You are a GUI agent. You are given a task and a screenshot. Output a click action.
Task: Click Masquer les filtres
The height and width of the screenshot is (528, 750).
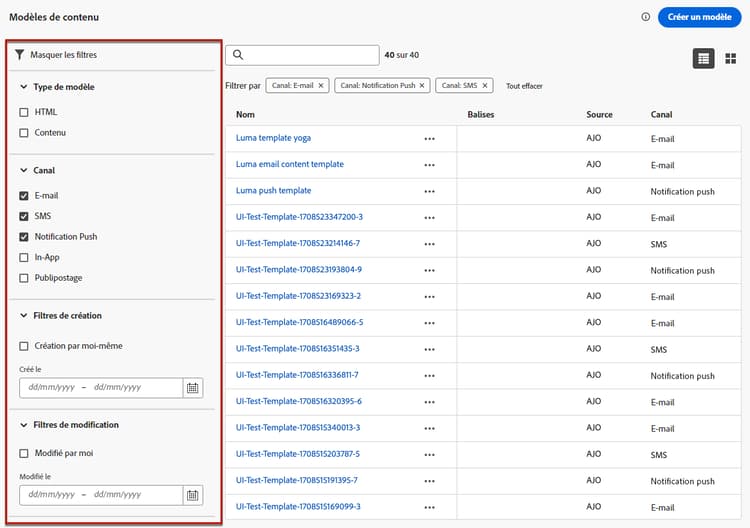click(x=64, y=55)
